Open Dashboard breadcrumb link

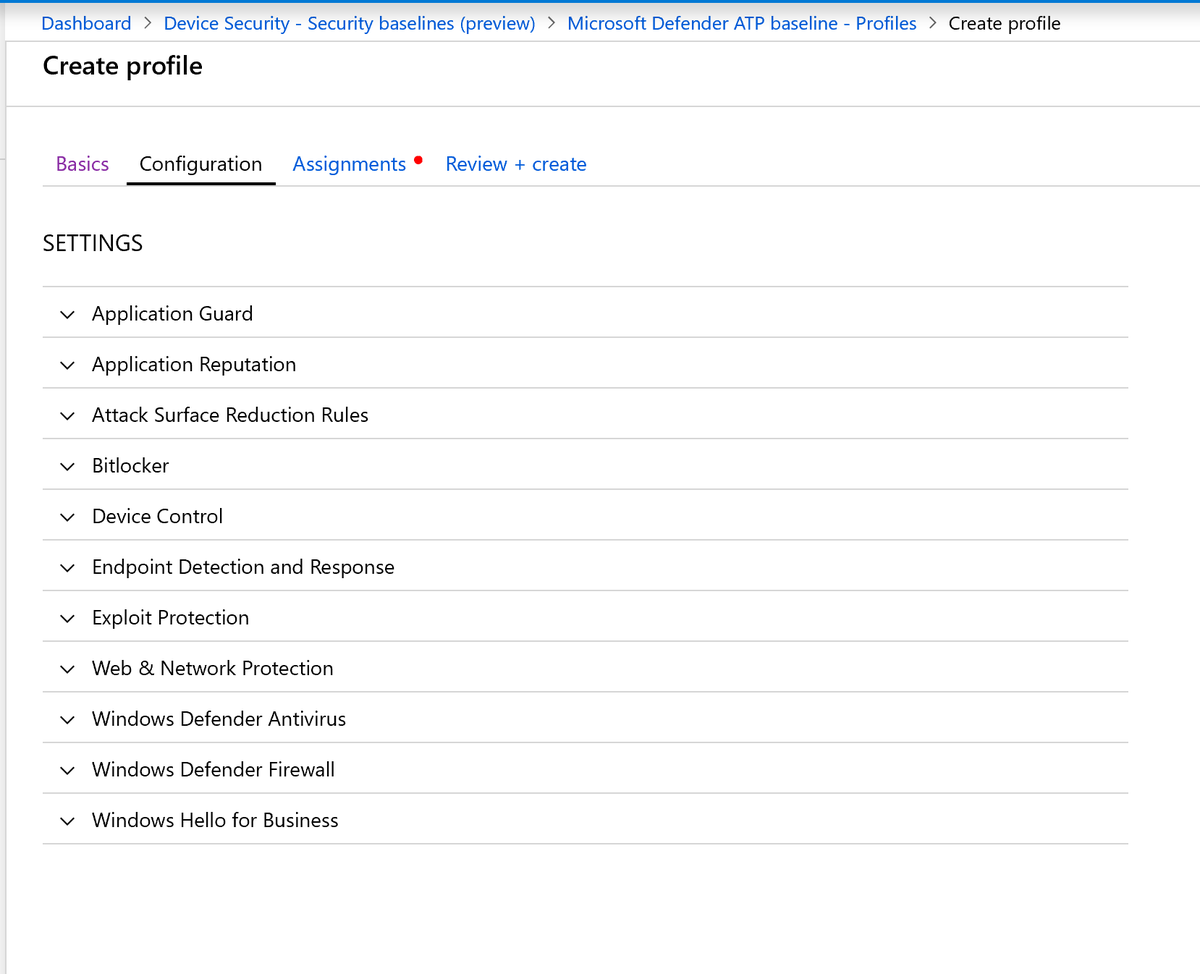coord(86,23)
